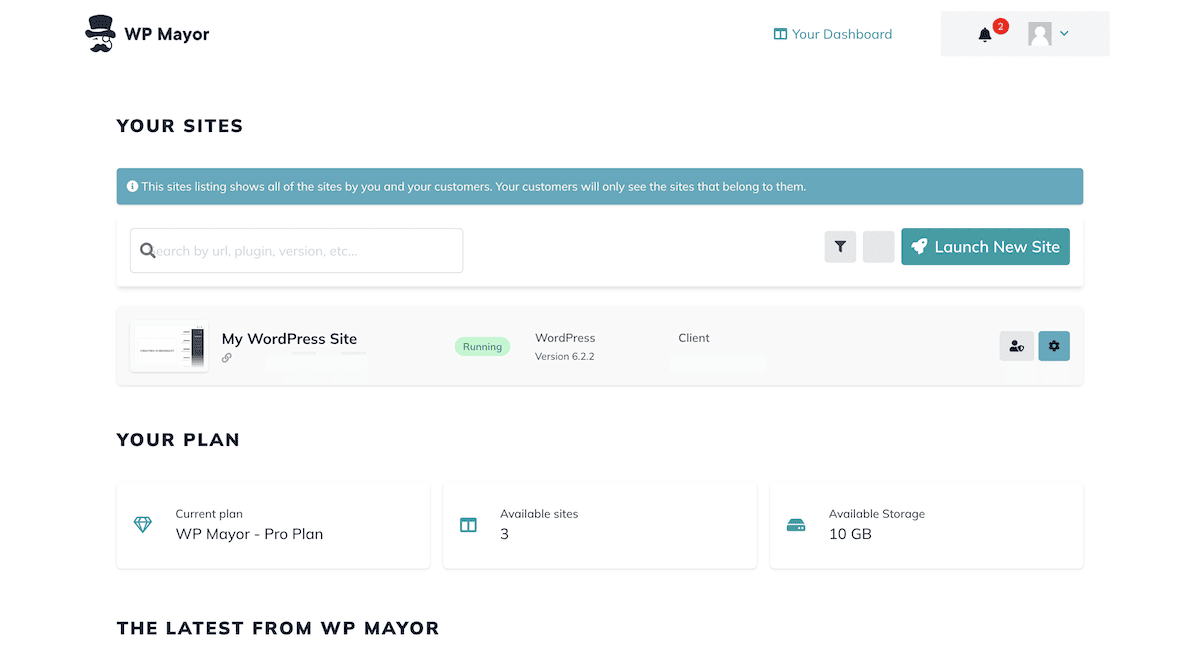1200x660 pixels.
Task: Open the sites filter funnel button
Action: point(840,247)
